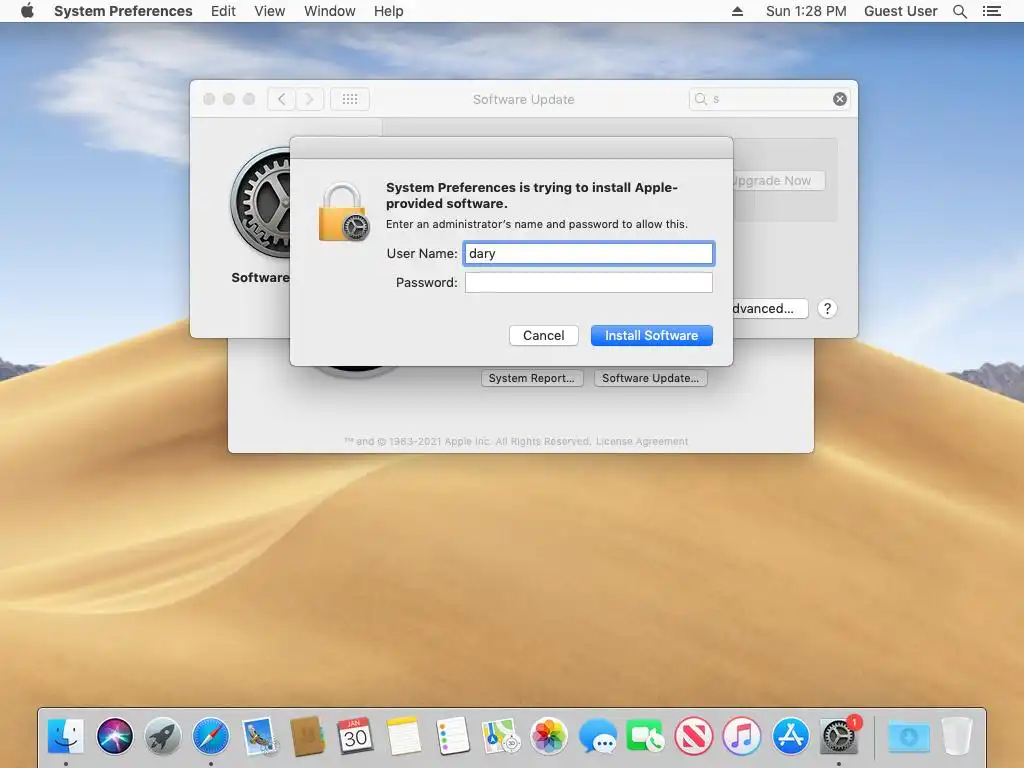Click Software Update button in About This Mac
Image resolution: width=1024 pixels, height=768 pixels.
[650, 378]
